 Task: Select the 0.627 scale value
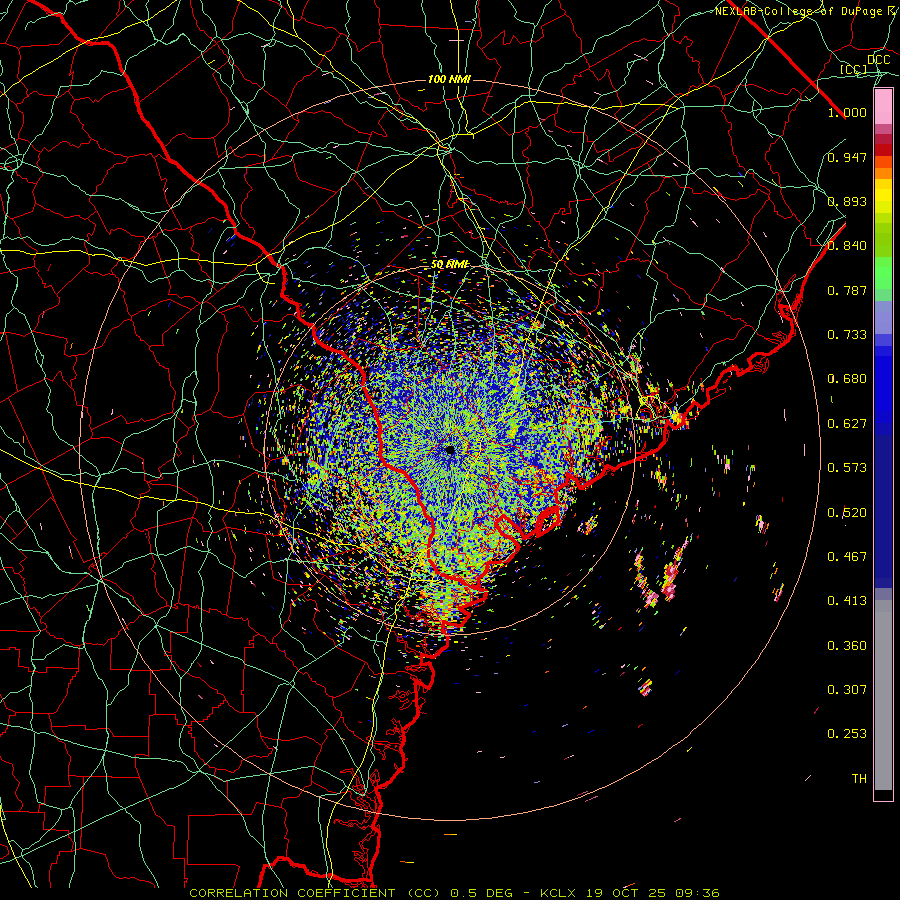coord(847,424)
